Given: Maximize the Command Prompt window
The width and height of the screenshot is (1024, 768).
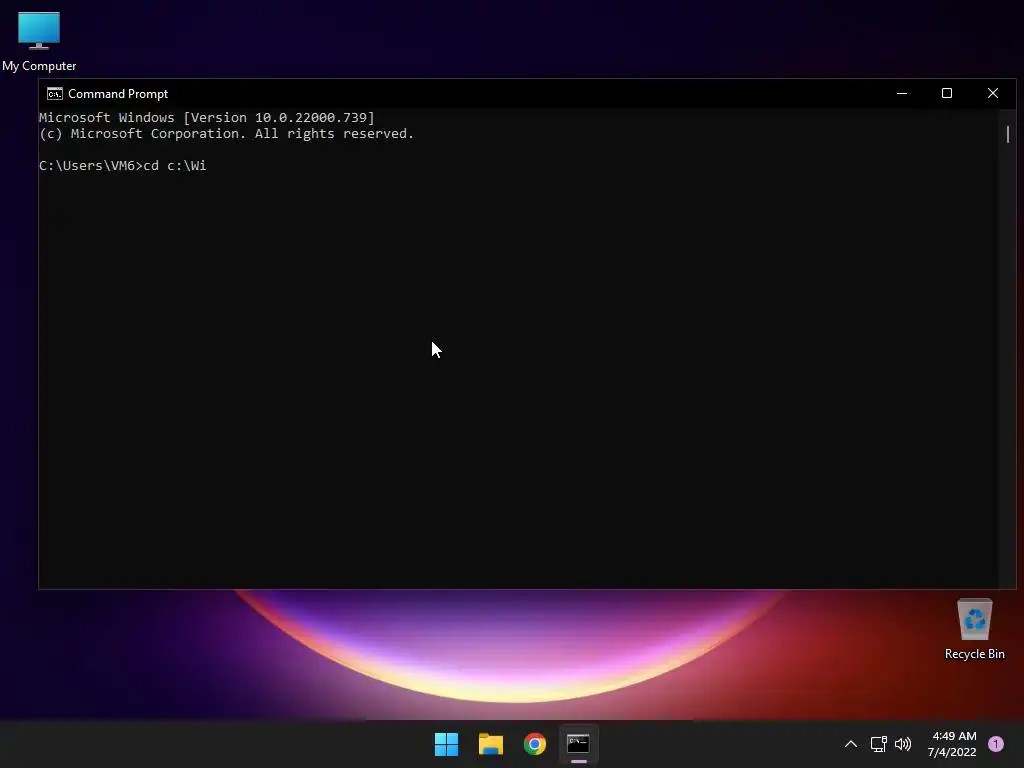Looking at the screenshot, I should pos(947,93).
